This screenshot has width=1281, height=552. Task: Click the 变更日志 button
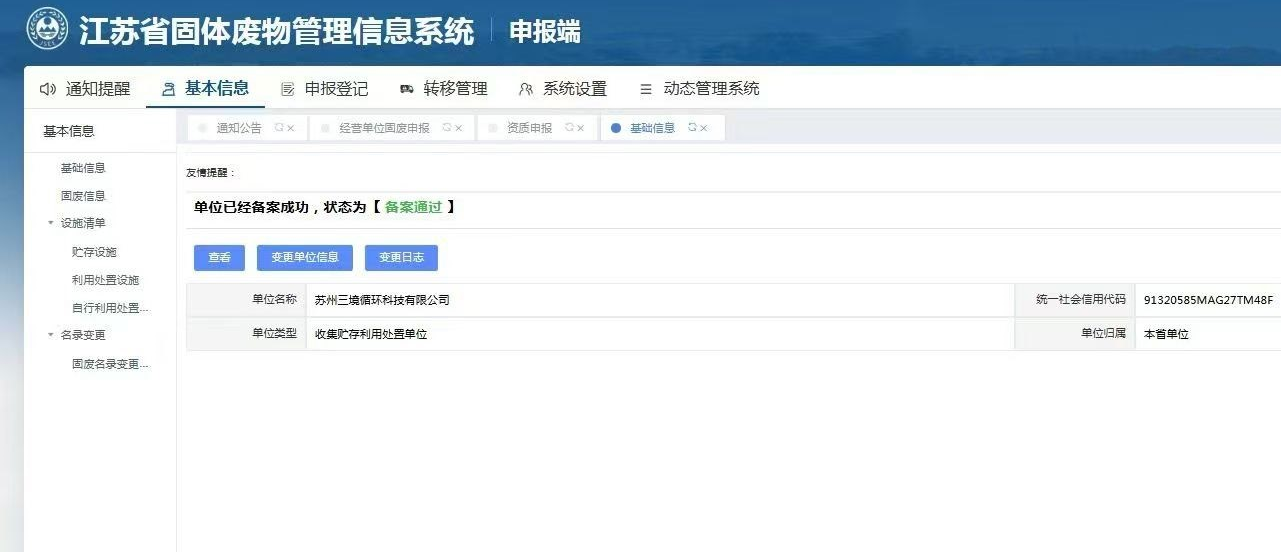(401, 258)
